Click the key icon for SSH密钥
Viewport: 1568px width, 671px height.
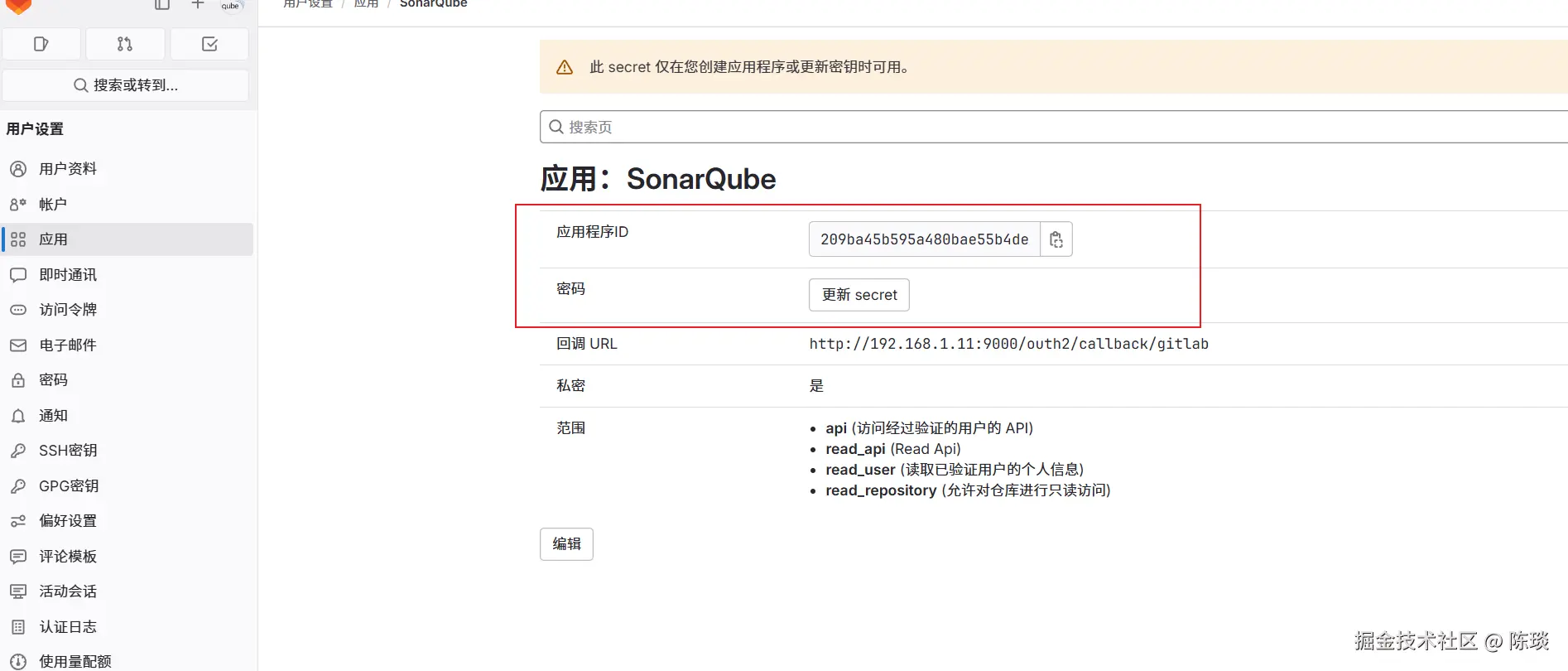click(x=18, y=451)
